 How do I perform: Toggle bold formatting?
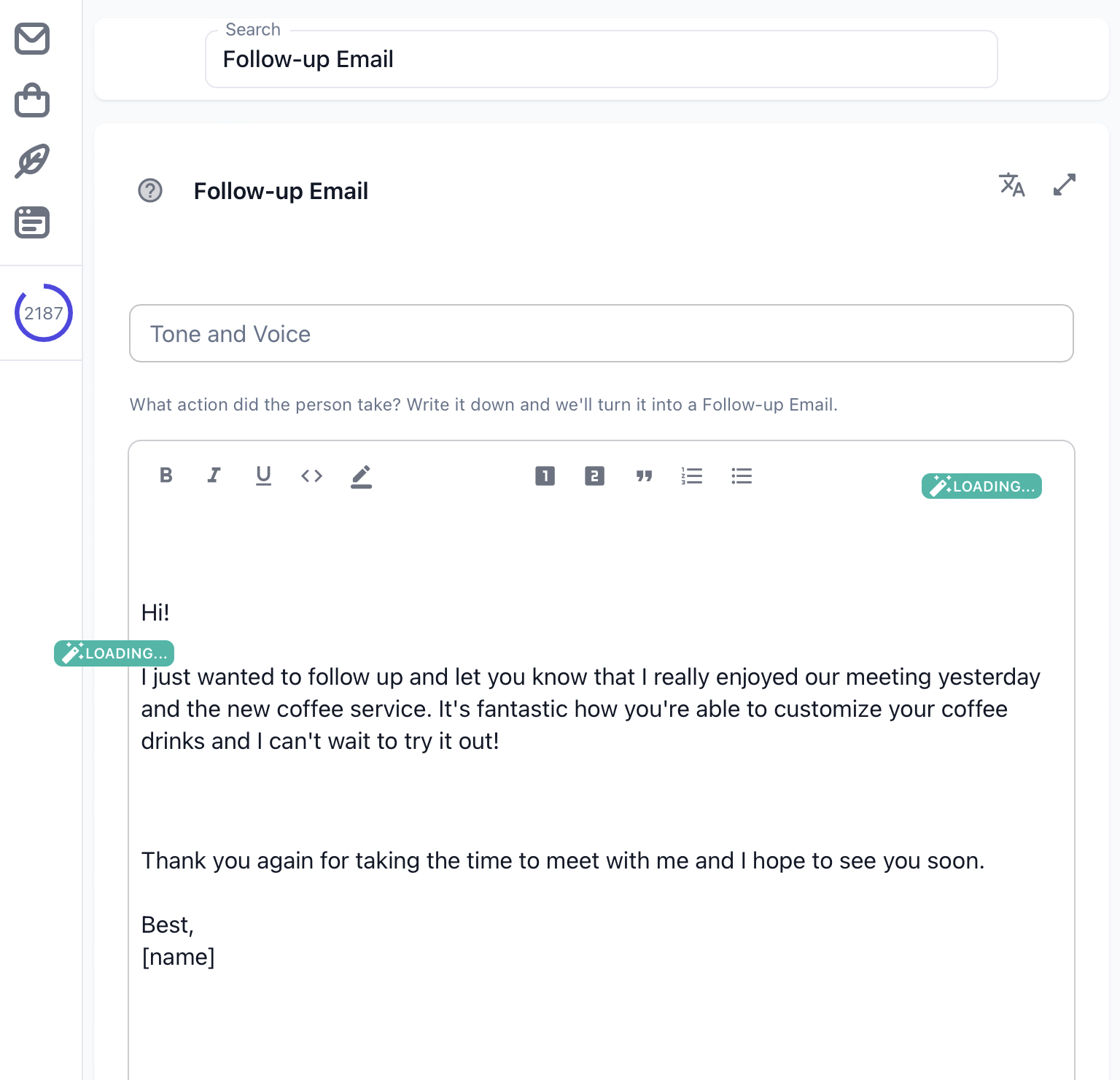point(166,475)
